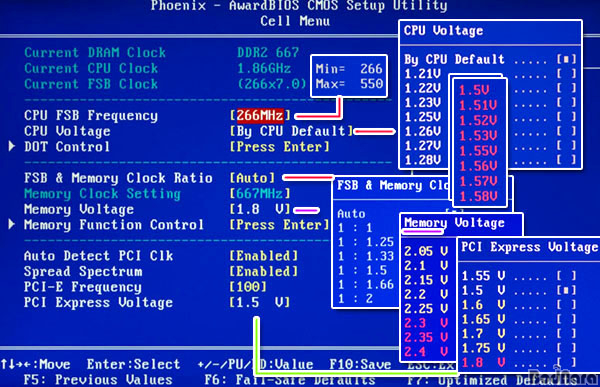This screenshot has width=600, height=387.
Task: Open the Memory Voltage [1.8 V] value
Action: 260,209
